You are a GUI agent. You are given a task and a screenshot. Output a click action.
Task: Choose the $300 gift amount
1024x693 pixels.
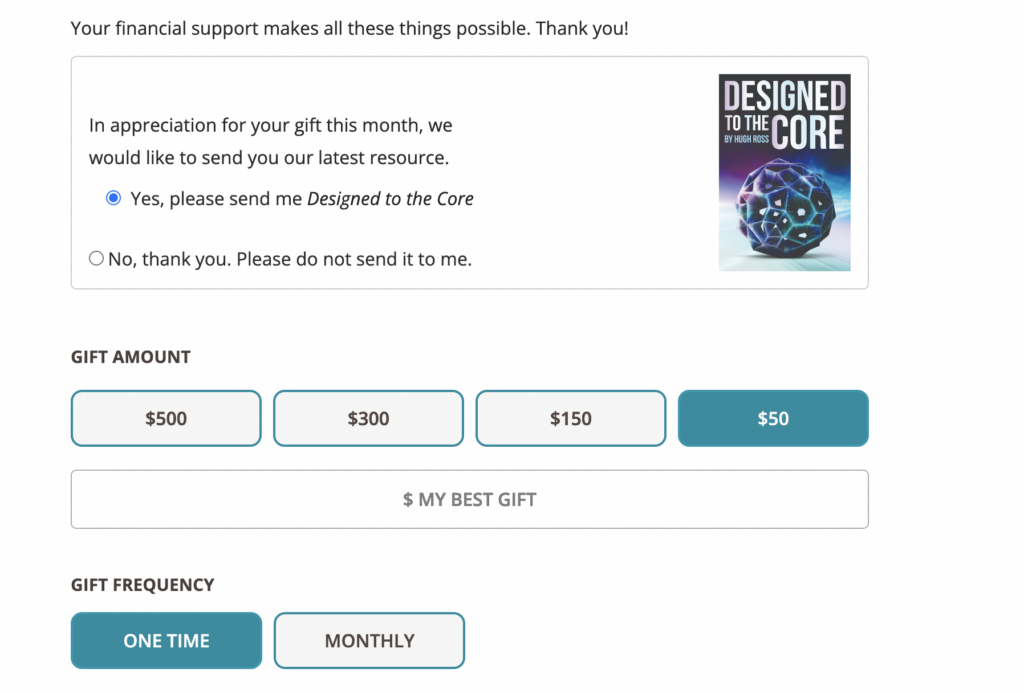point(368,419)
